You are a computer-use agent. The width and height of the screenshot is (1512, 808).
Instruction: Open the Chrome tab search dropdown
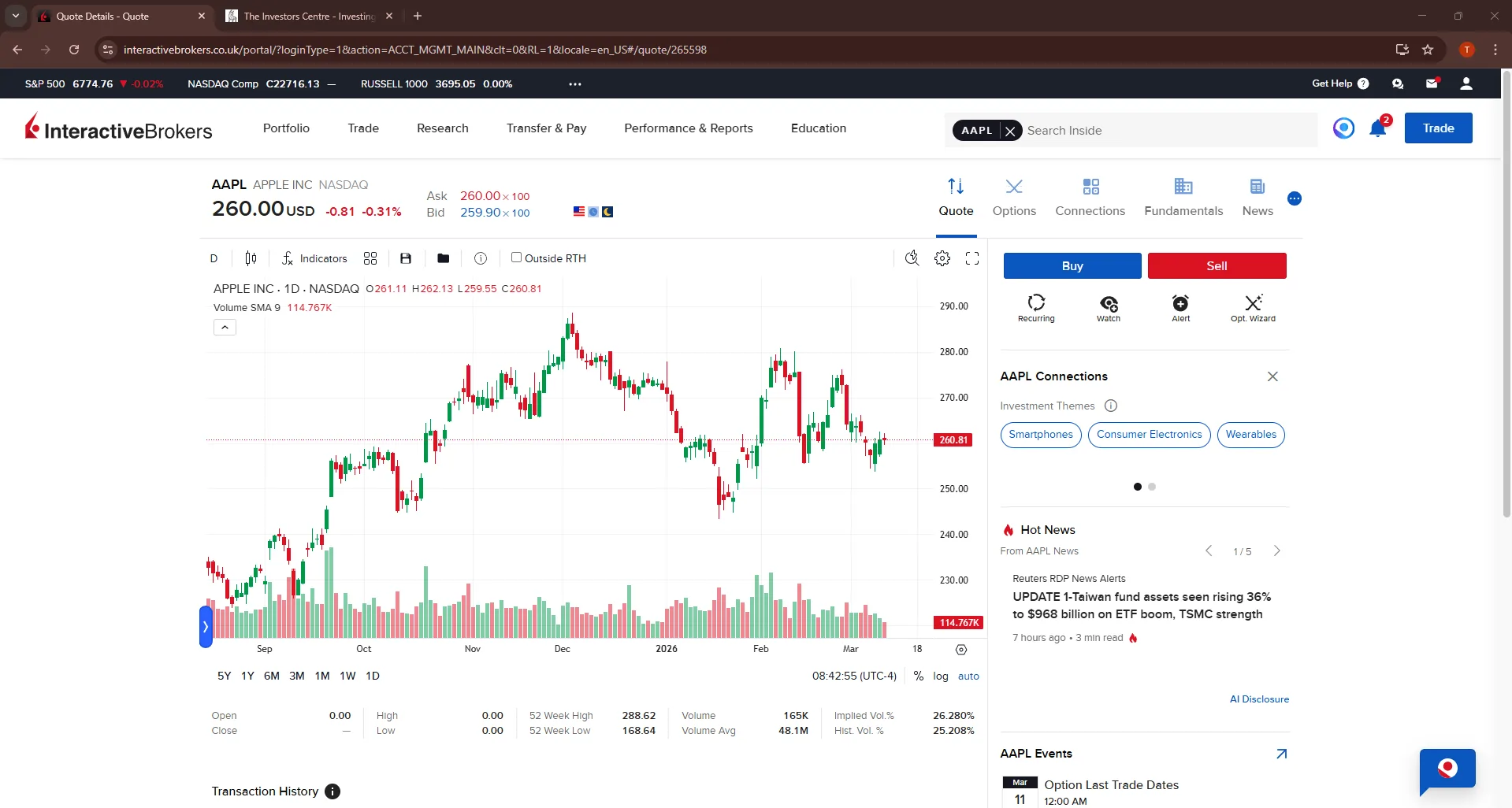(15, 16)
